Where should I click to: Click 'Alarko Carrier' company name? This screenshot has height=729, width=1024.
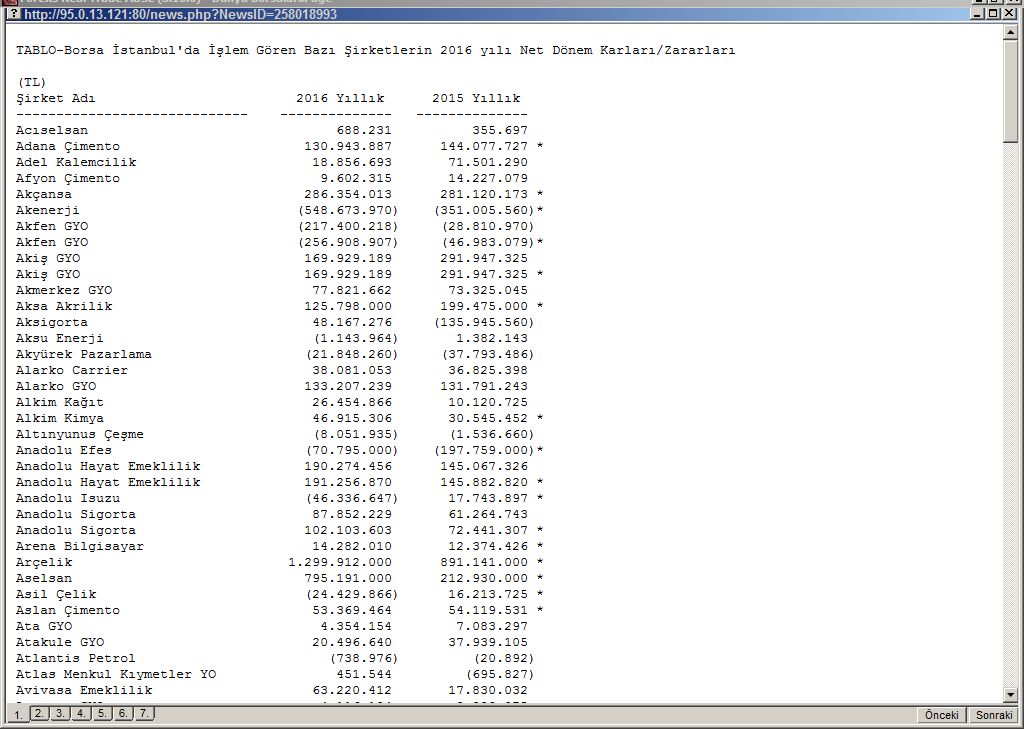click(x=72, y=370)
